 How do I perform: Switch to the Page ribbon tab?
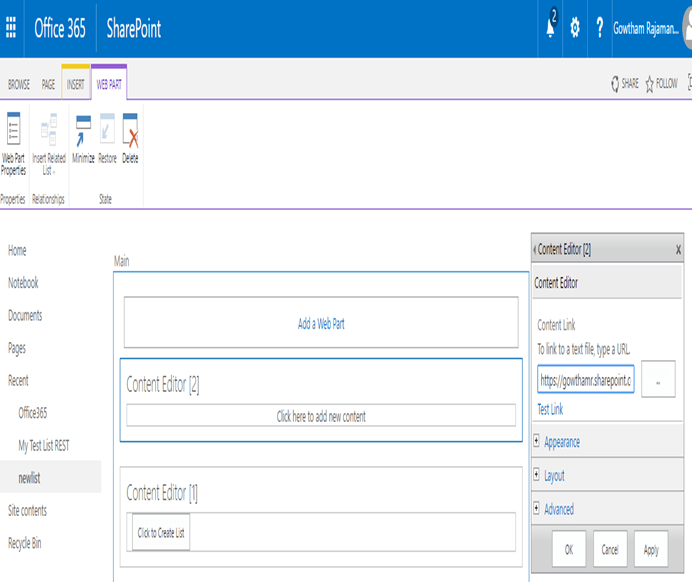[x=48, y=84]
